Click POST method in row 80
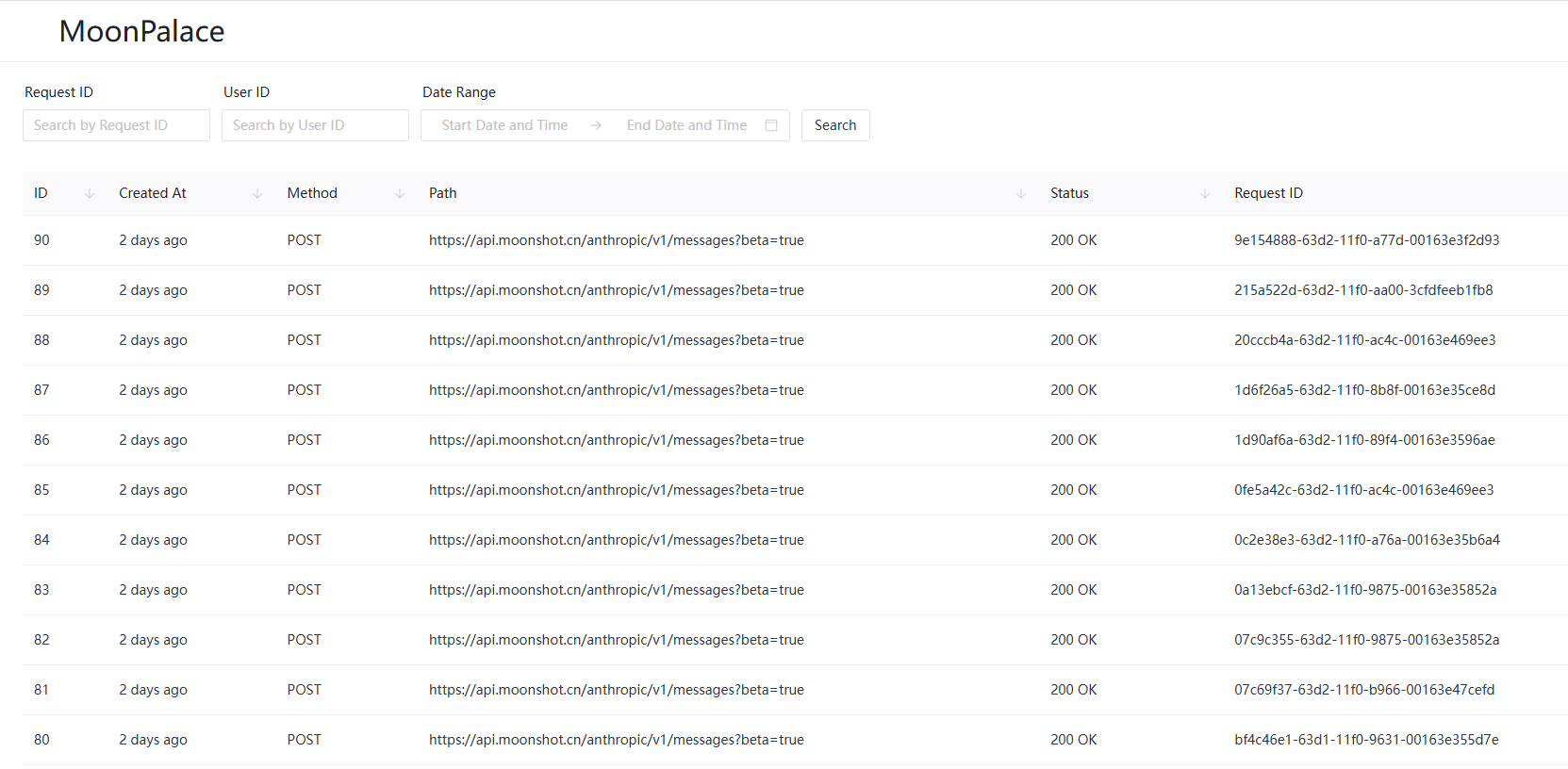 pos(305,740)
